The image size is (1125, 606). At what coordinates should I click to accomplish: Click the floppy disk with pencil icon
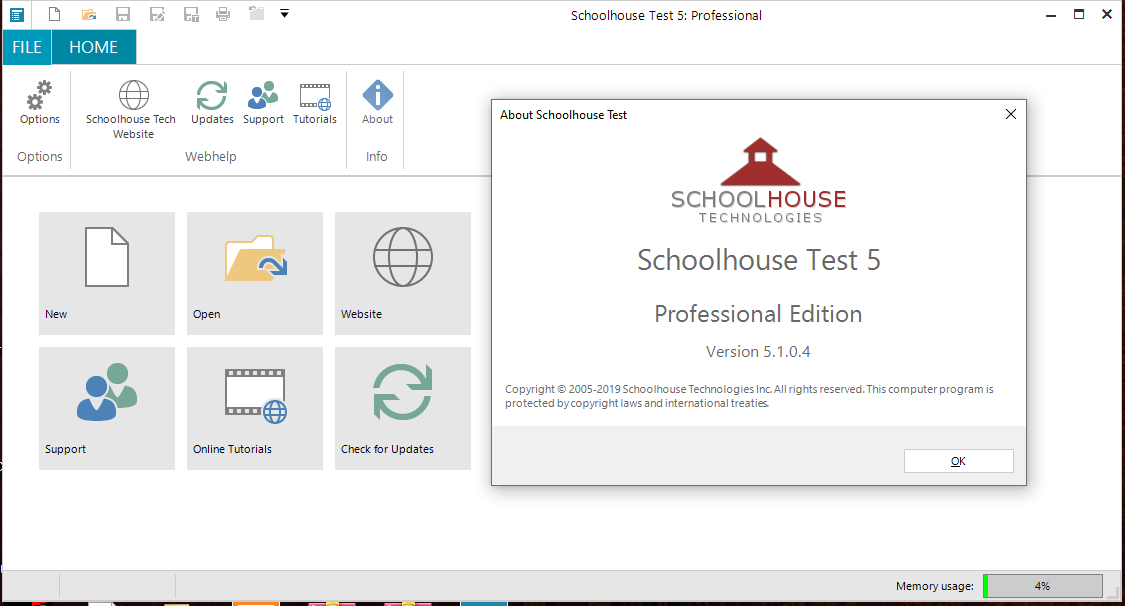click(157, 14)
